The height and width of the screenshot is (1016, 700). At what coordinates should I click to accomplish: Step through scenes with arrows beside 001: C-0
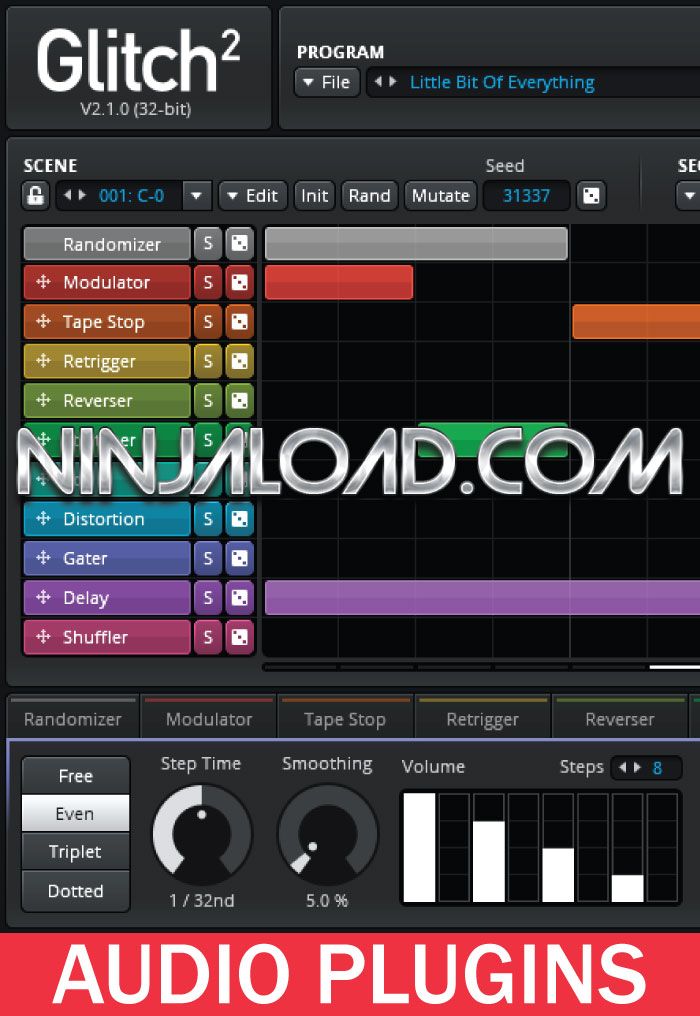75,195
